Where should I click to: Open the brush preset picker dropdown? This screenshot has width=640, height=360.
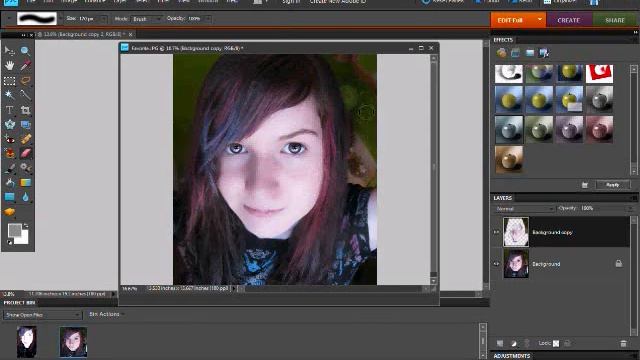pyautogui.click(x=60, y=19)
